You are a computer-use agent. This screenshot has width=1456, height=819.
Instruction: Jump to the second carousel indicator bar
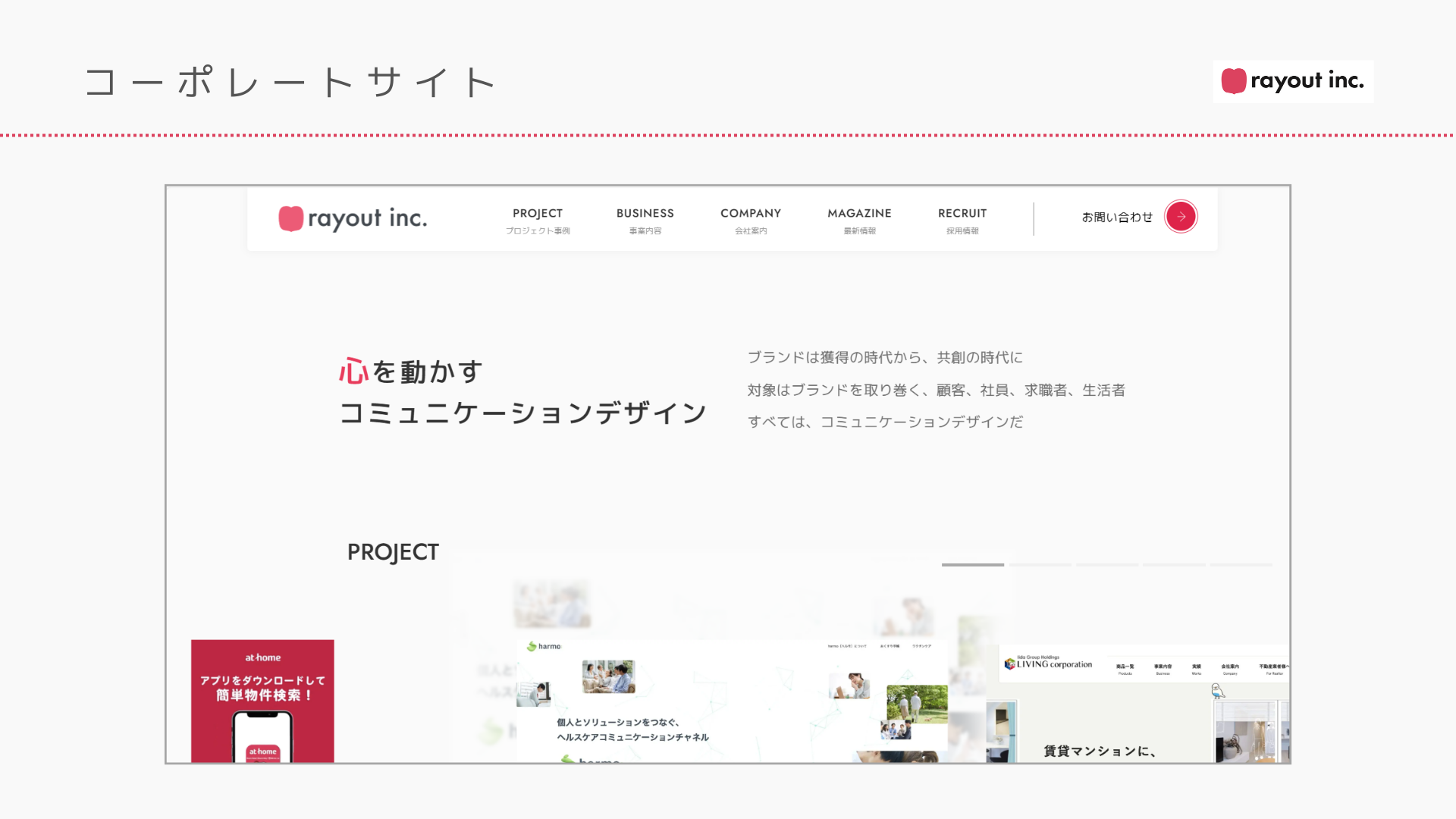(x=1040, y=565)
